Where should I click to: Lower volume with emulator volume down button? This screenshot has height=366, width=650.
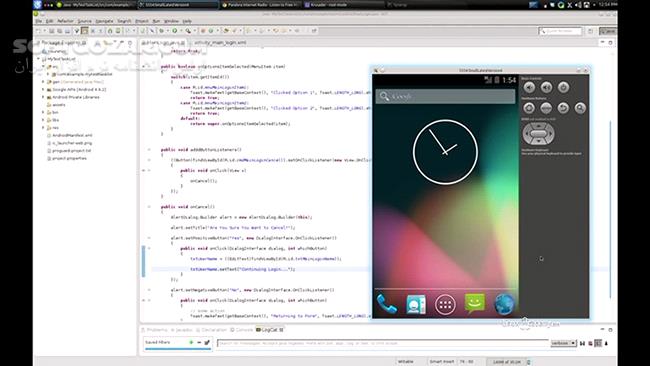[529, 87]
